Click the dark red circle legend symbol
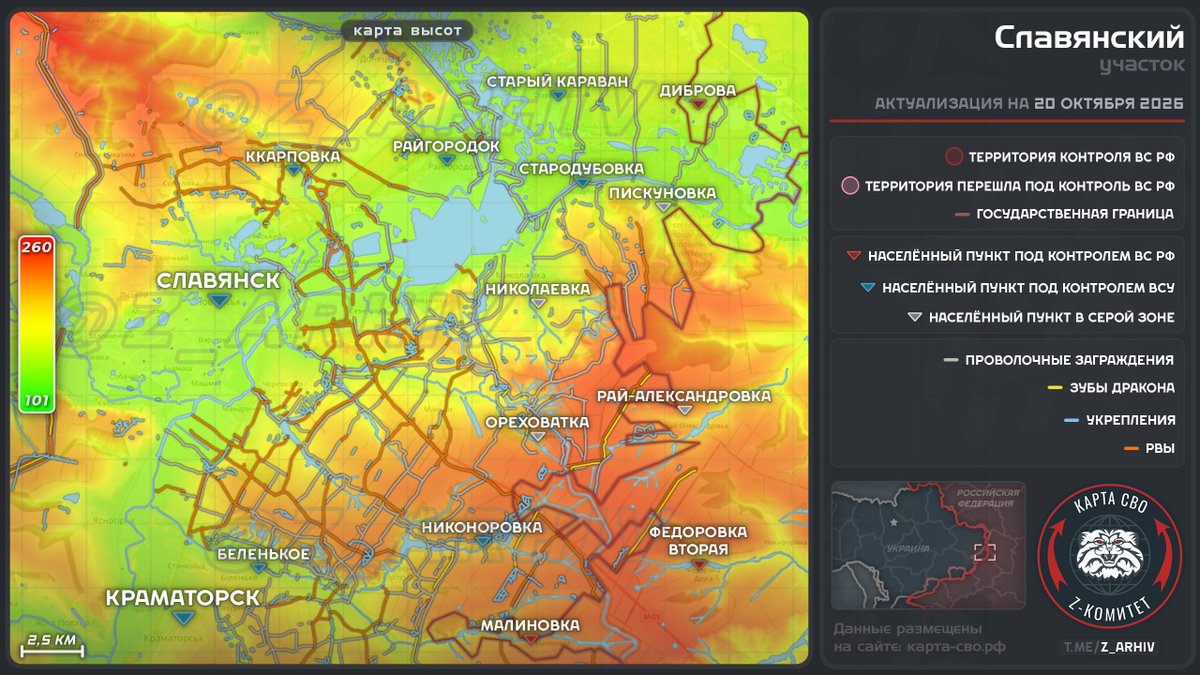 click(x=954, y=156)
